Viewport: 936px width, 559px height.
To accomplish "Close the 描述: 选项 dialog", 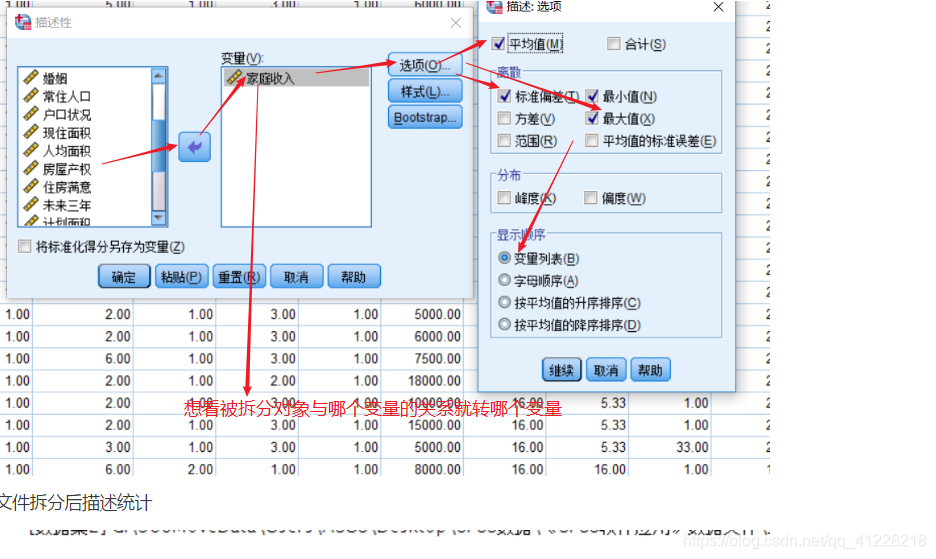I will tap(718, 7).
